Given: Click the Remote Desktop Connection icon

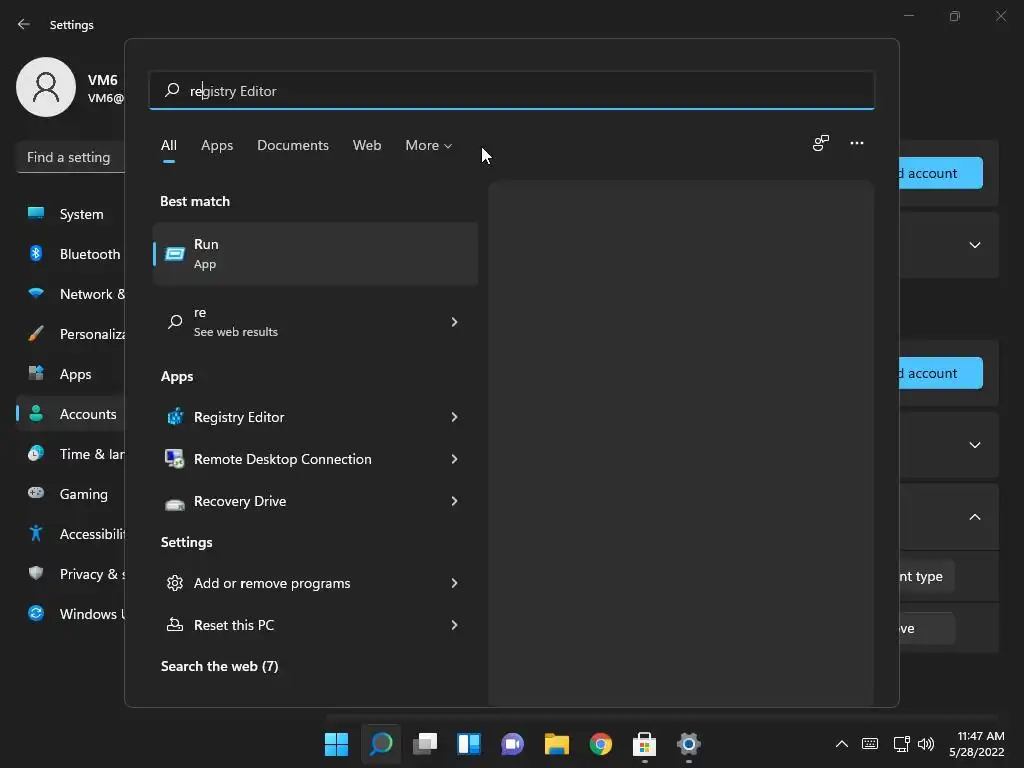Looking at the screenshot, I should [x=174, y=459].
